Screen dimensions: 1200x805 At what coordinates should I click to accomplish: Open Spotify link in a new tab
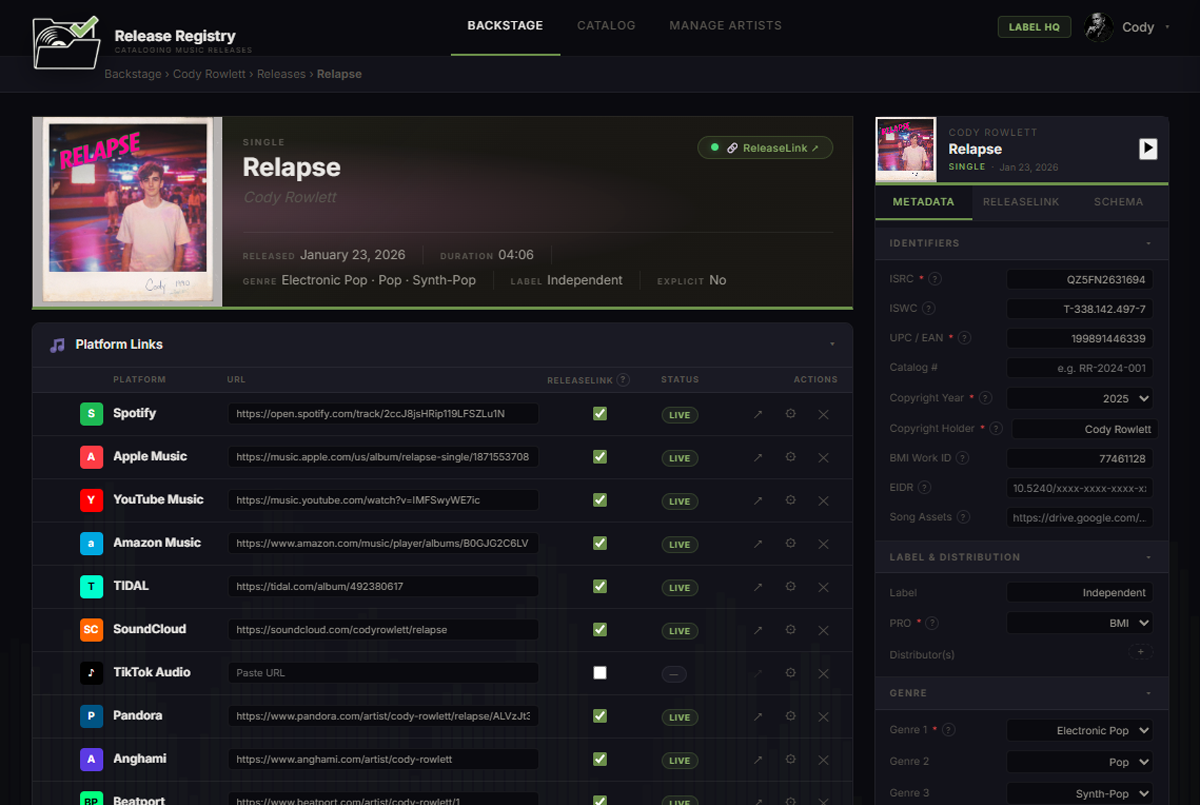pyautogui.click(x=757, y=414)
